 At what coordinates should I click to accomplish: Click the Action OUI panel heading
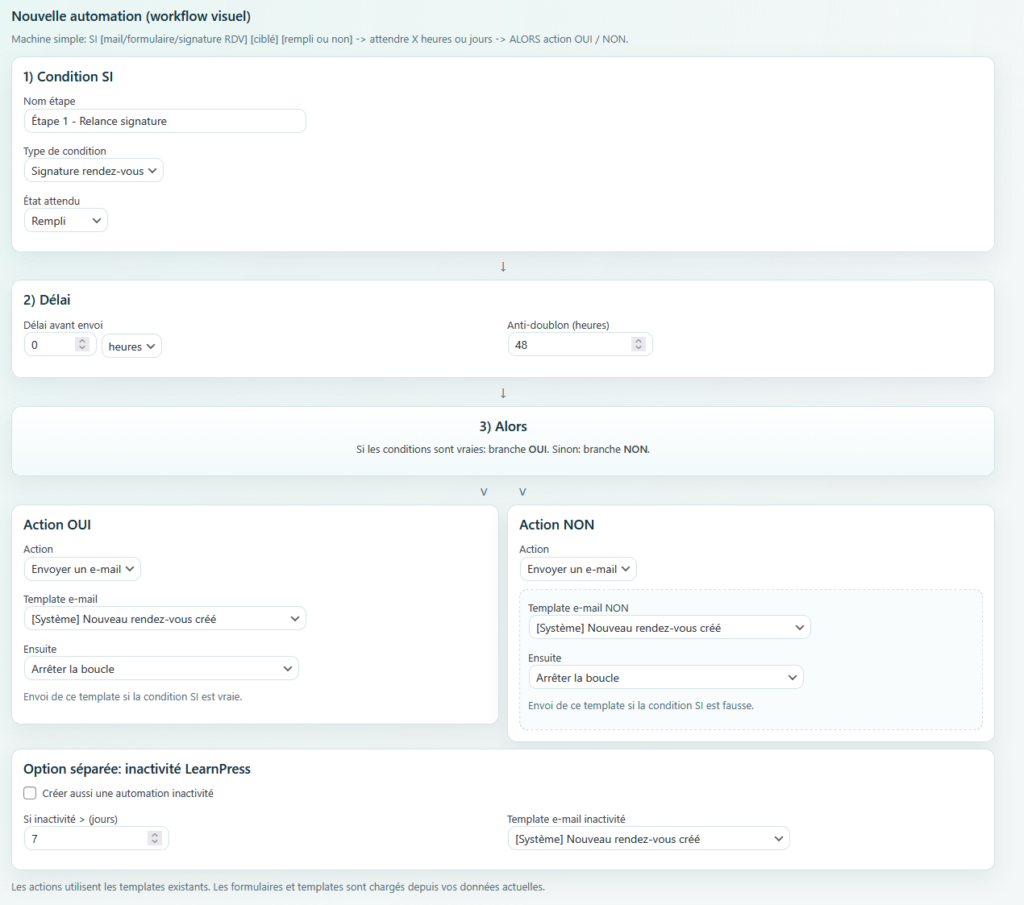point(57,525)
